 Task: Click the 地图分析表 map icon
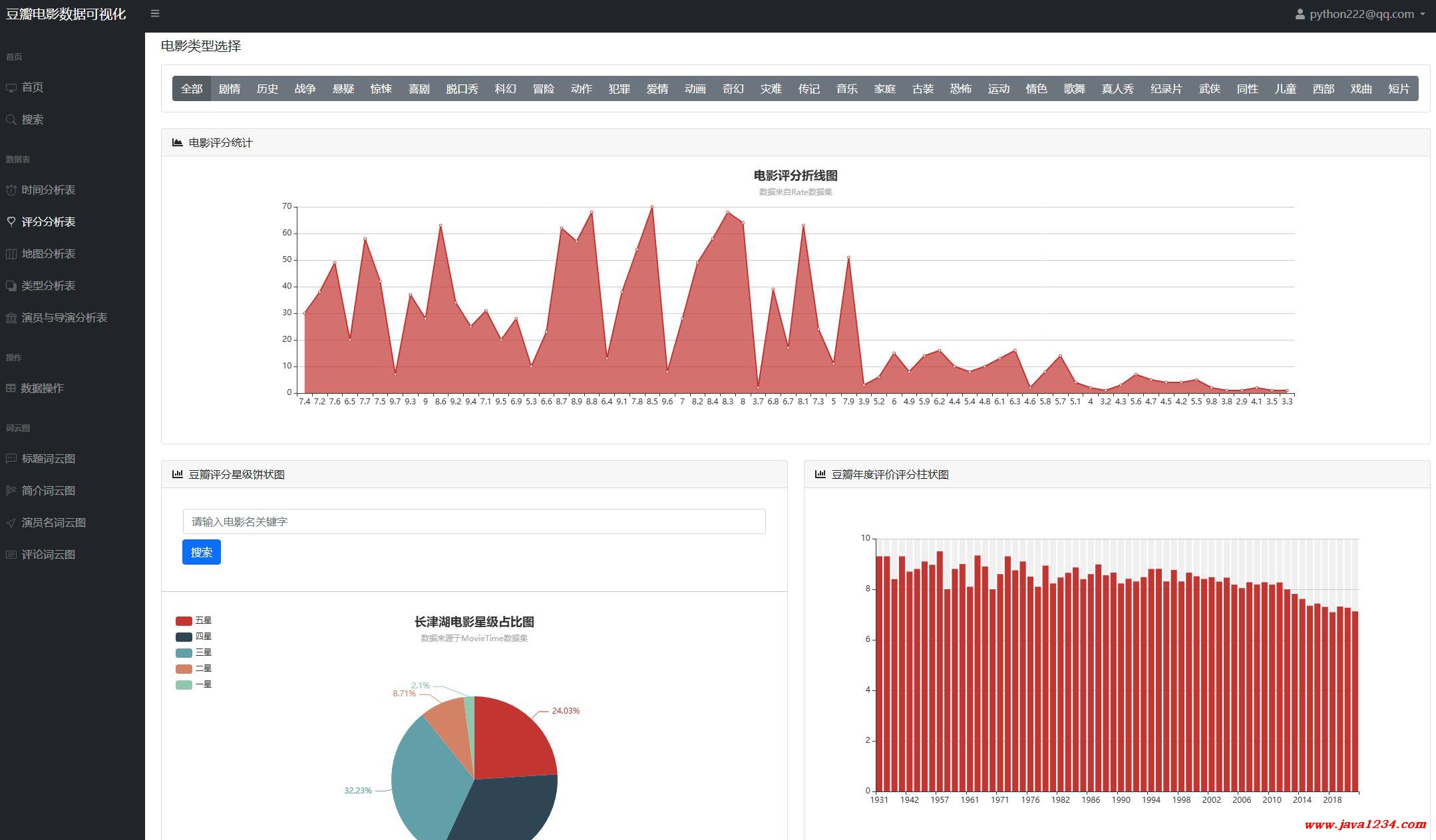pos(11,254)
